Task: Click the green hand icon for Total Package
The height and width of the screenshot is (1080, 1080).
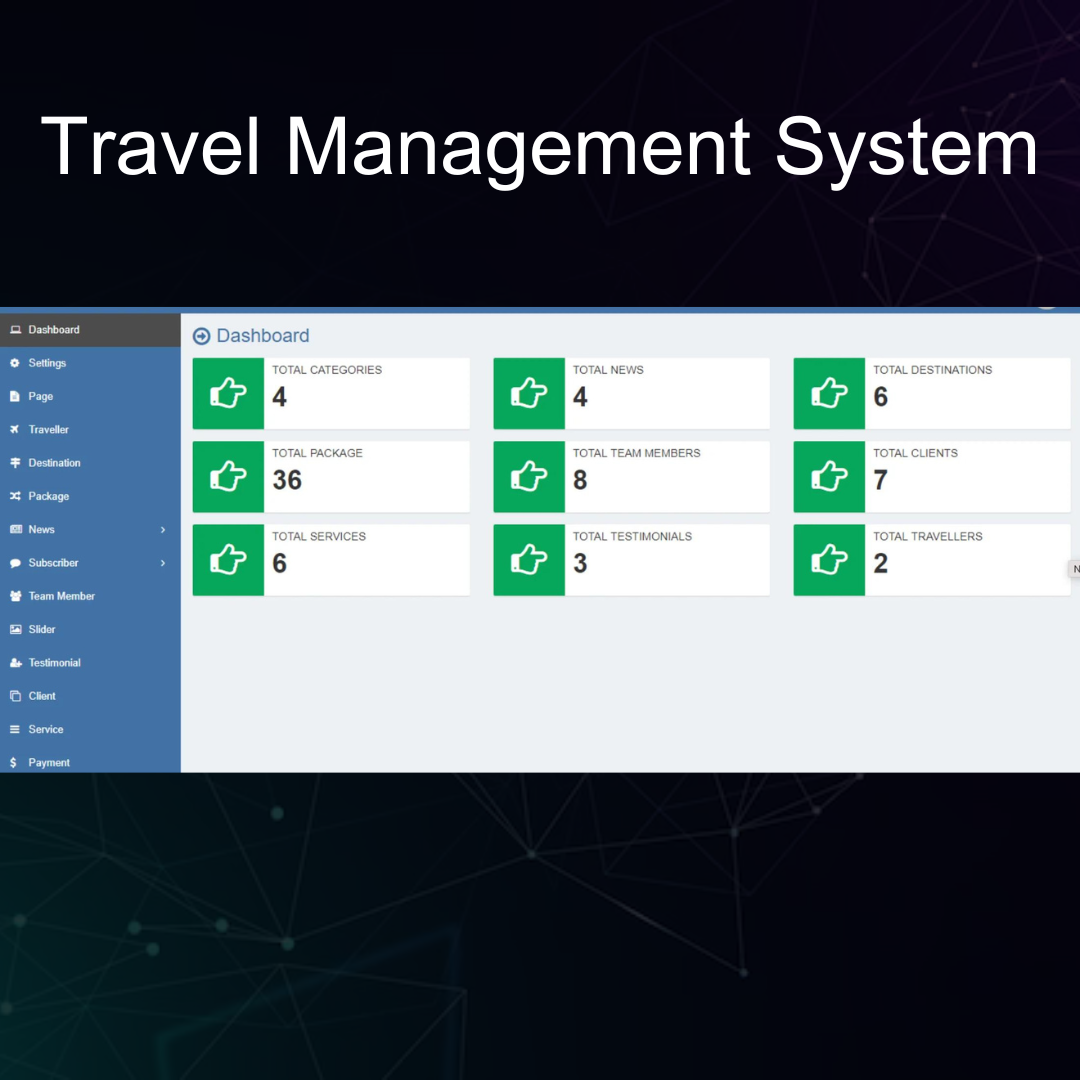Action: (228, 477)
